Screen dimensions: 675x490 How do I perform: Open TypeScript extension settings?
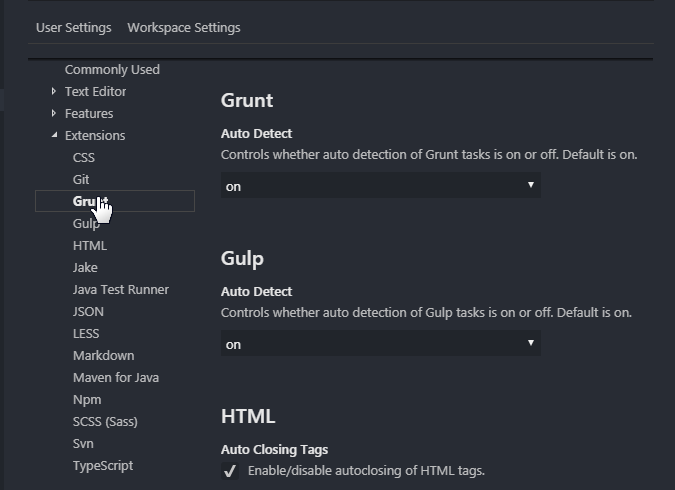pyautogui.click(x=103, y=465)
